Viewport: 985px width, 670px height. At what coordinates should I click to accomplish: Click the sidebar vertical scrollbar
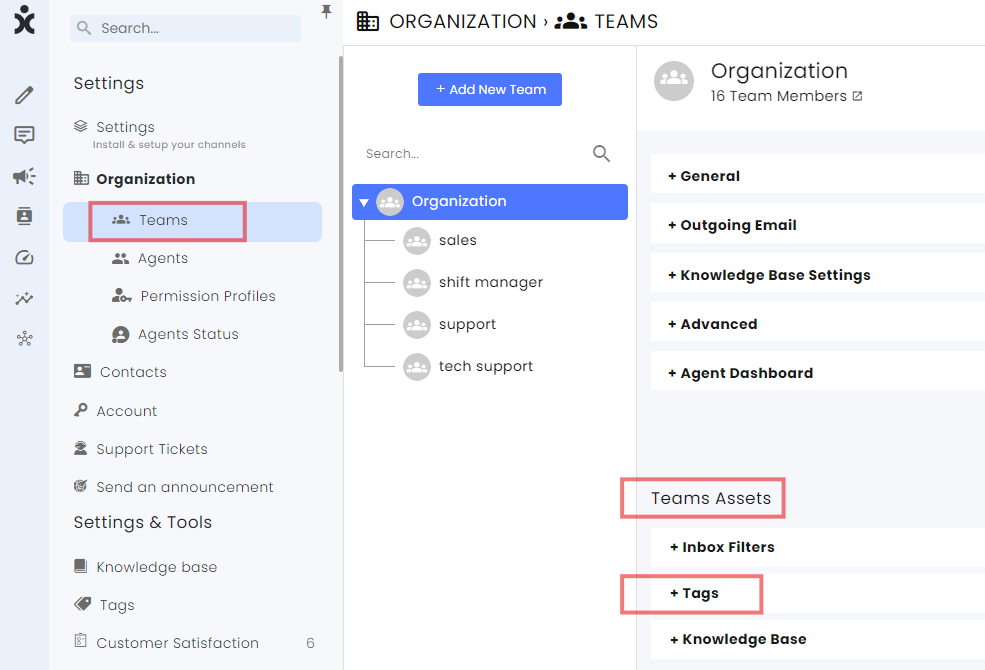point(341,213)
